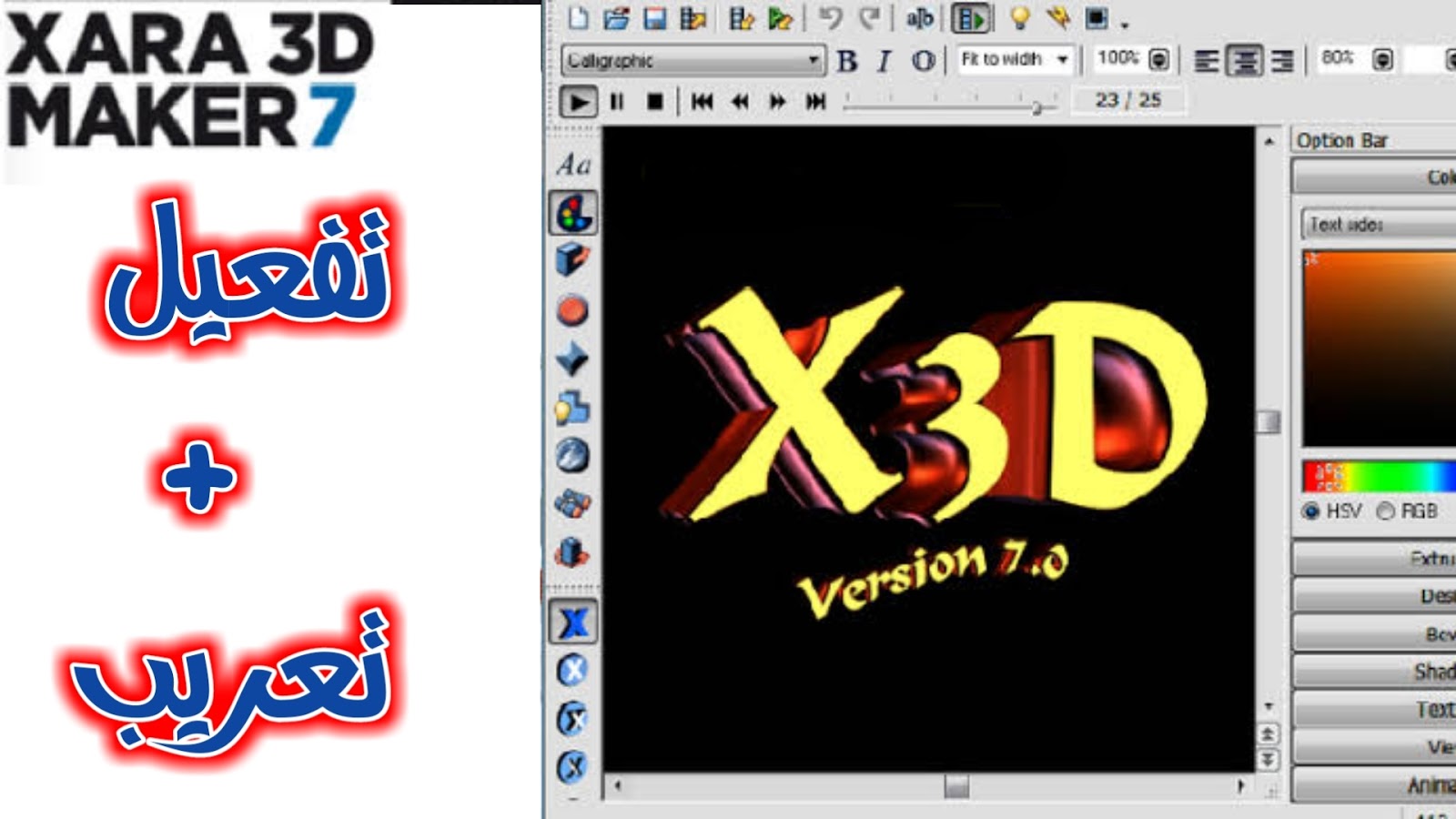Screen dimensions: 1456x819
Task: Click the rainbow hue strip
Action: 1379,476
